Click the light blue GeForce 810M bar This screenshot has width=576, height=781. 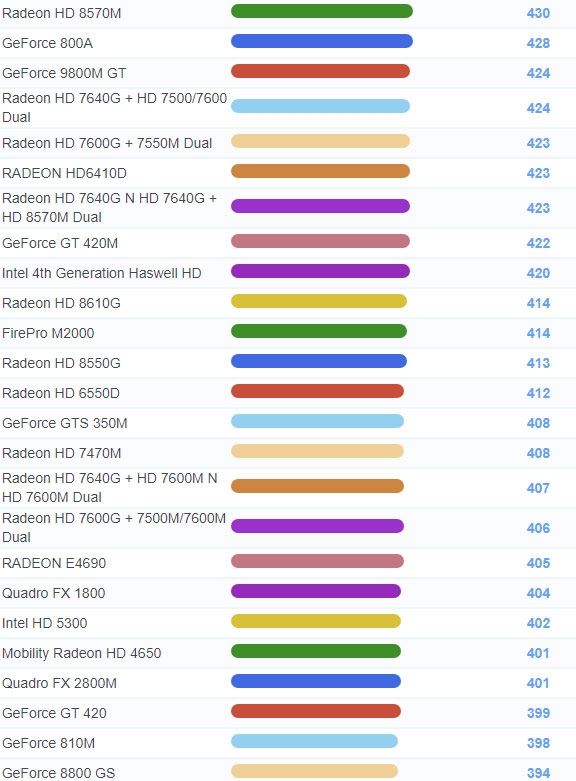[x=314, y=741]
